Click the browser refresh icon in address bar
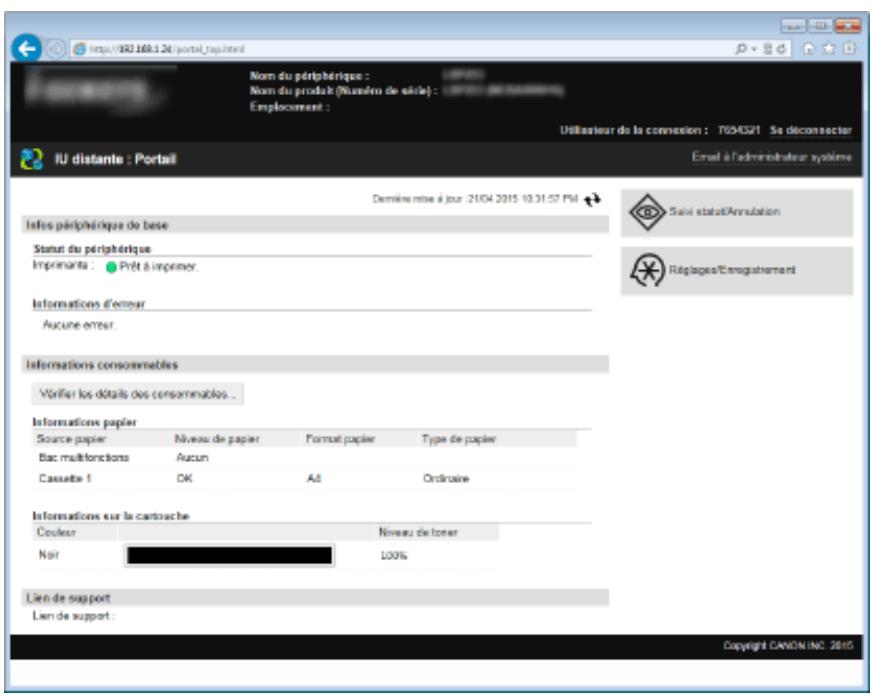This screenshot has width=873, height=696. [x=782, y=49]
